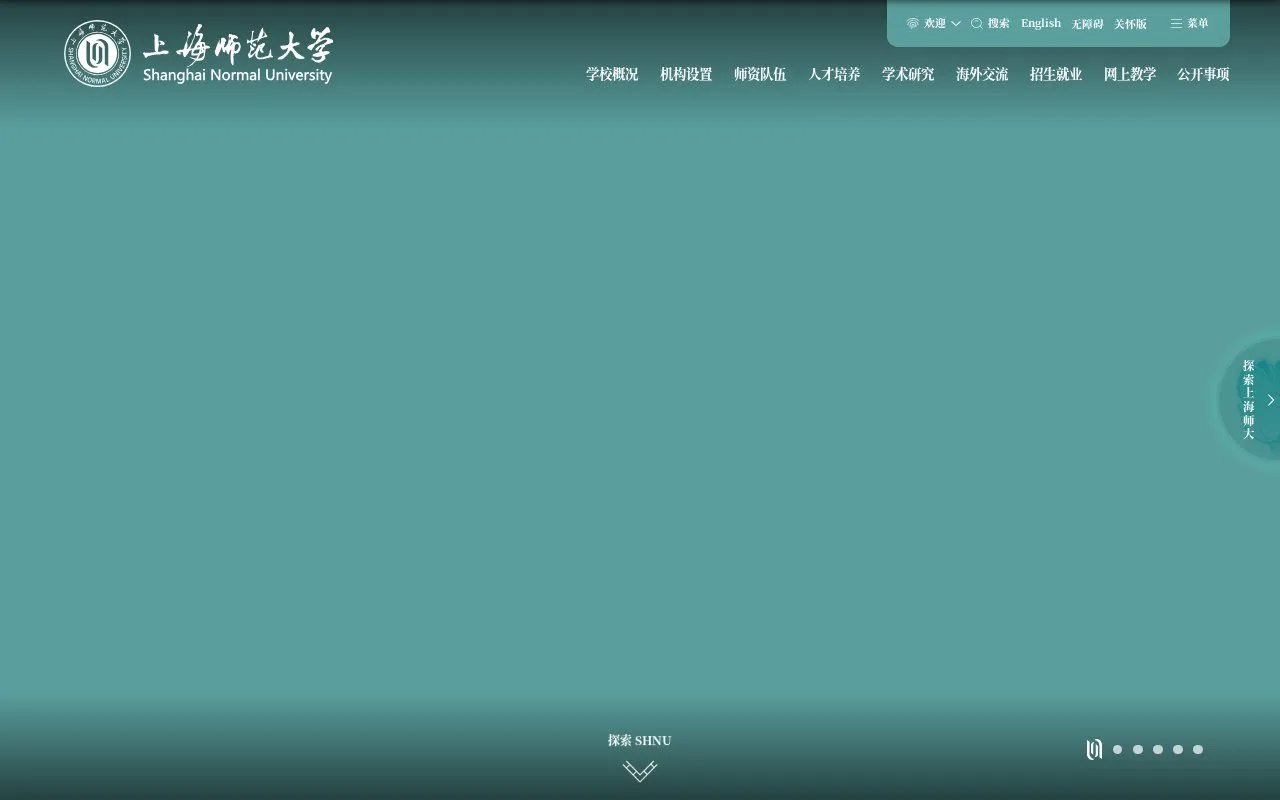The width and height of the screenshot is (1280, 800).
Task: Open the 师资队伍 menu
Action: pos(760,74)
